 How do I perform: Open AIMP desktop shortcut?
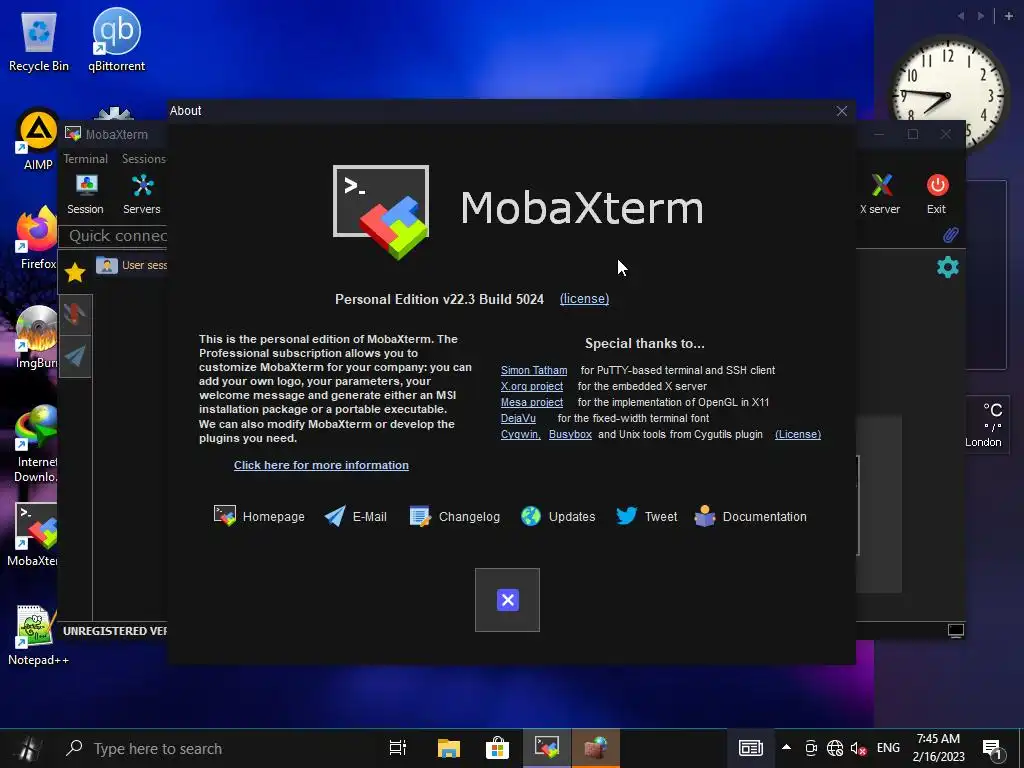click(38, 140)
